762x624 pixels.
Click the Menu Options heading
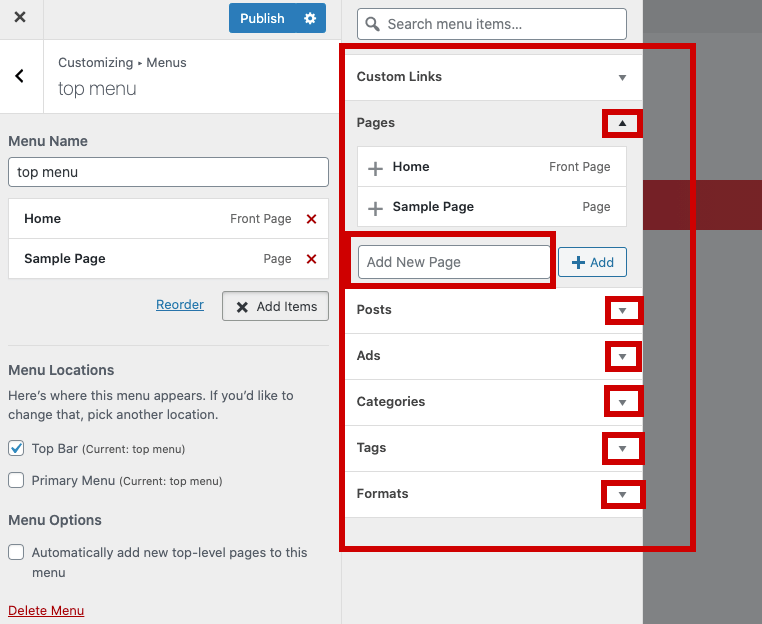click(55, 520)
